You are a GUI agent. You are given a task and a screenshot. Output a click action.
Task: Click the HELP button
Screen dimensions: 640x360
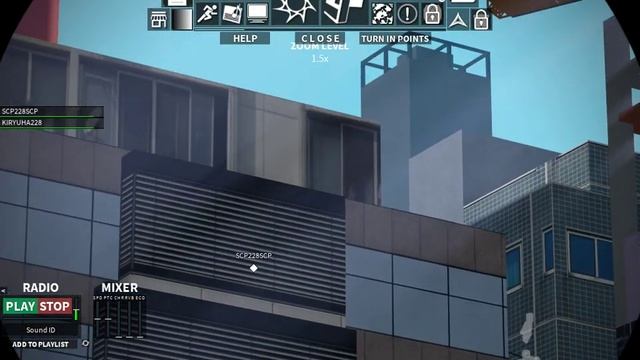click(x=245, y=38)
